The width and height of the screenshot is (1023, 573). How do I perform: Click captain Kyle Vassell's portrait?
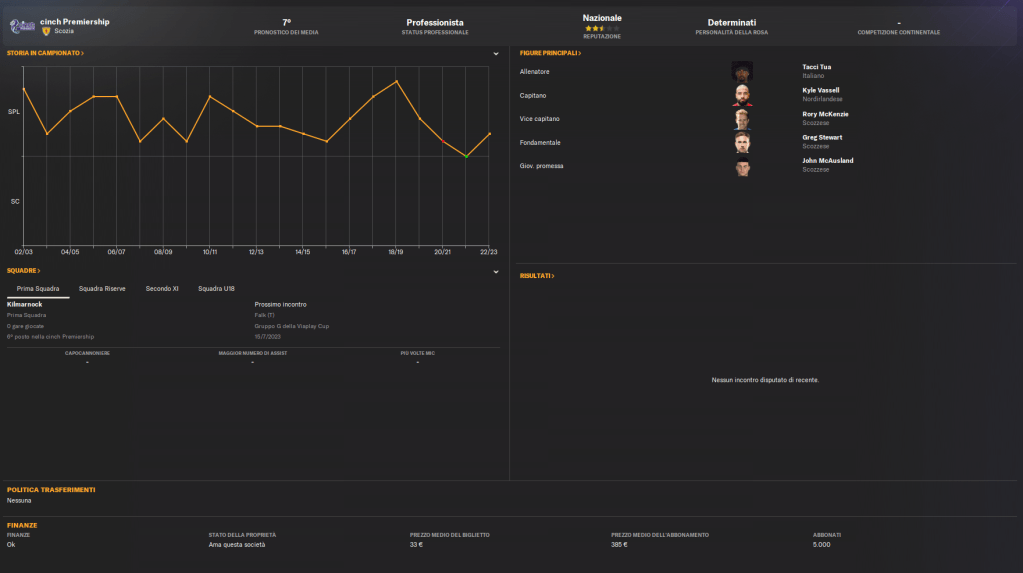click(x=742, y=95)
